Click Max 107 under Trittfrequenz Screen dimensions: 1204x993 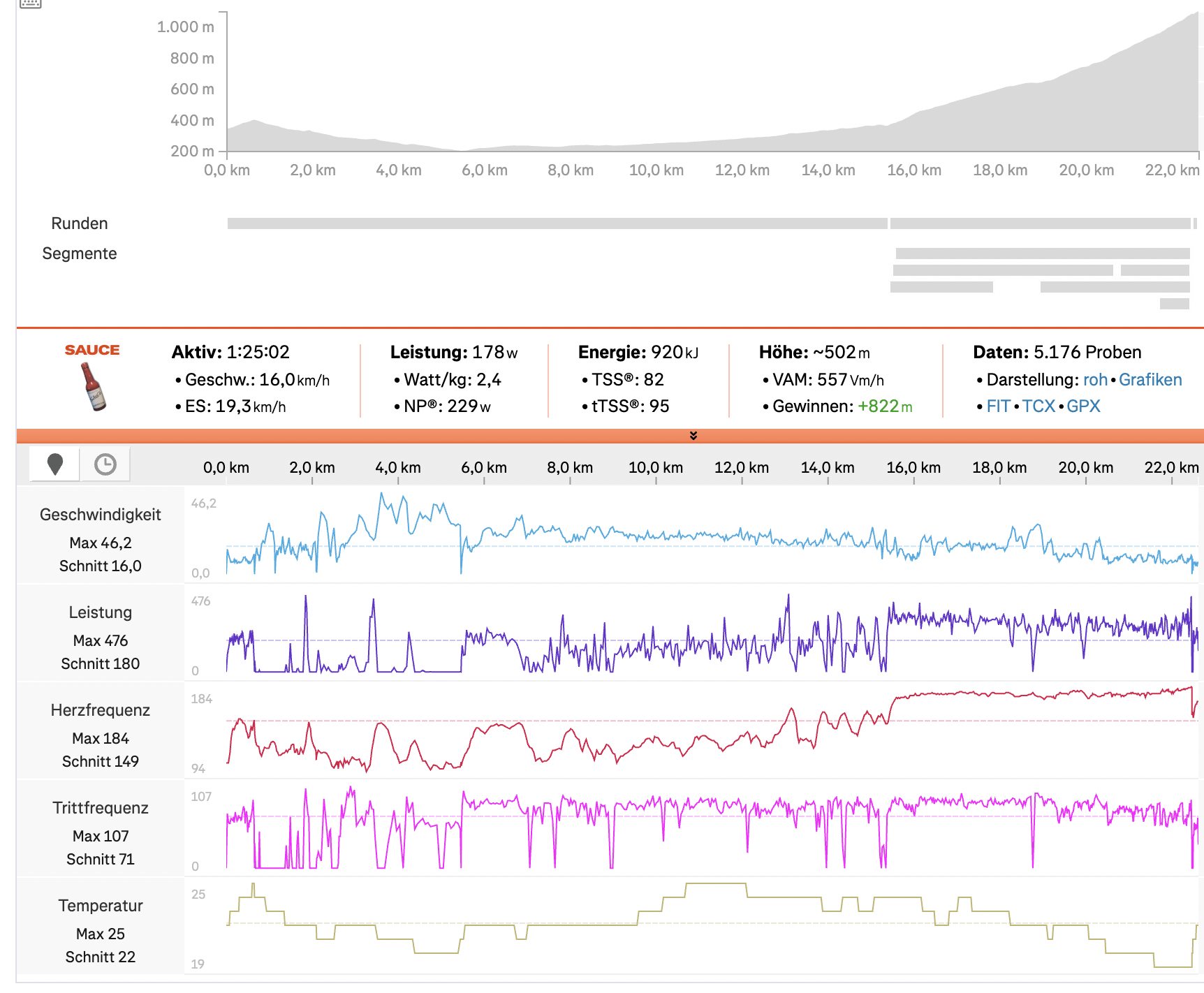101,836
